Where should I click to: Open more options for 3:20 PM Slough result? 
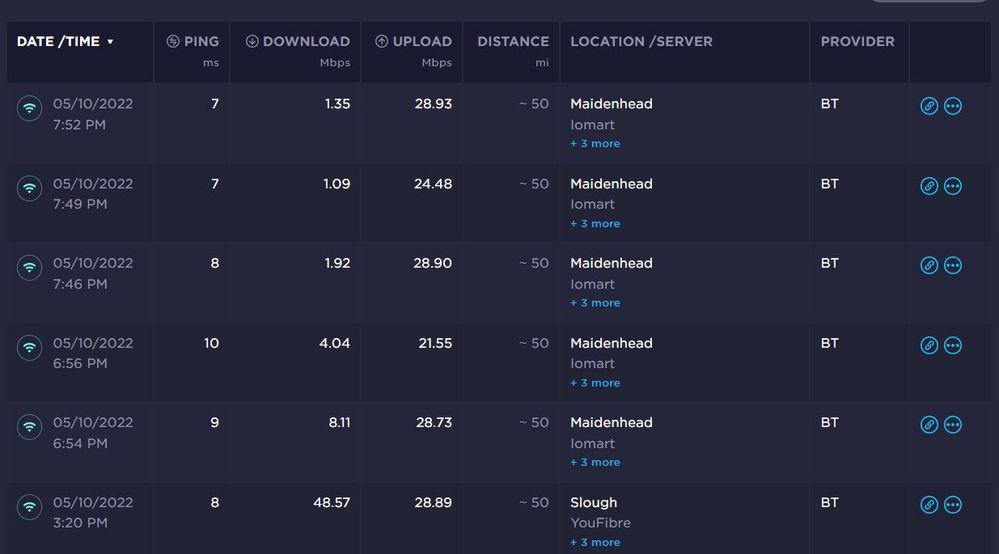[x=953, y=505]
